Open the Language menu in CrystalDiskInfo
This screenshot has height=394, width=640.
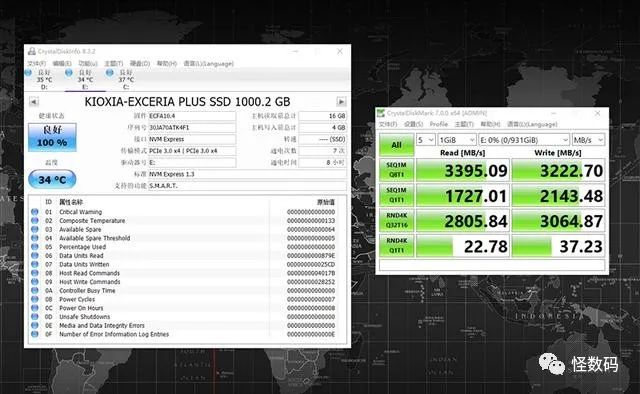[208, 64]
